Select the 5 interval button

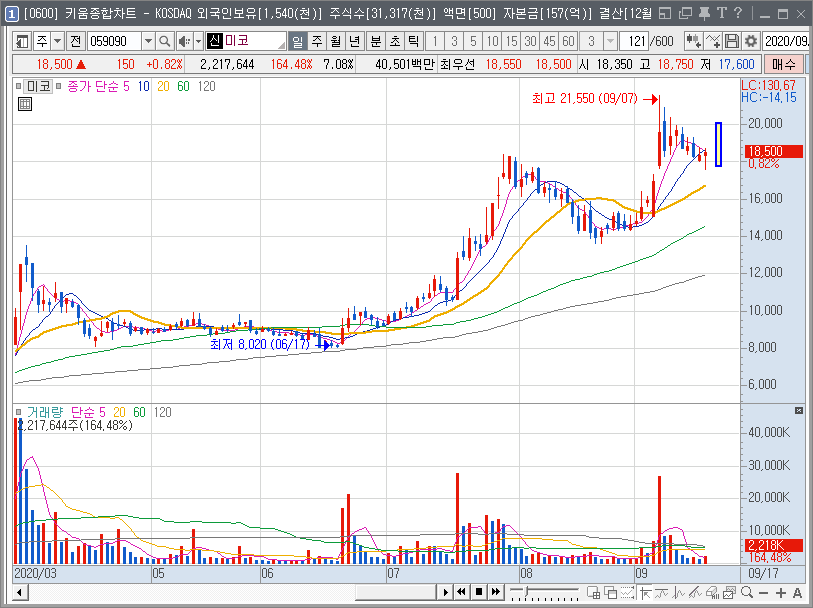tap(473, 41)
